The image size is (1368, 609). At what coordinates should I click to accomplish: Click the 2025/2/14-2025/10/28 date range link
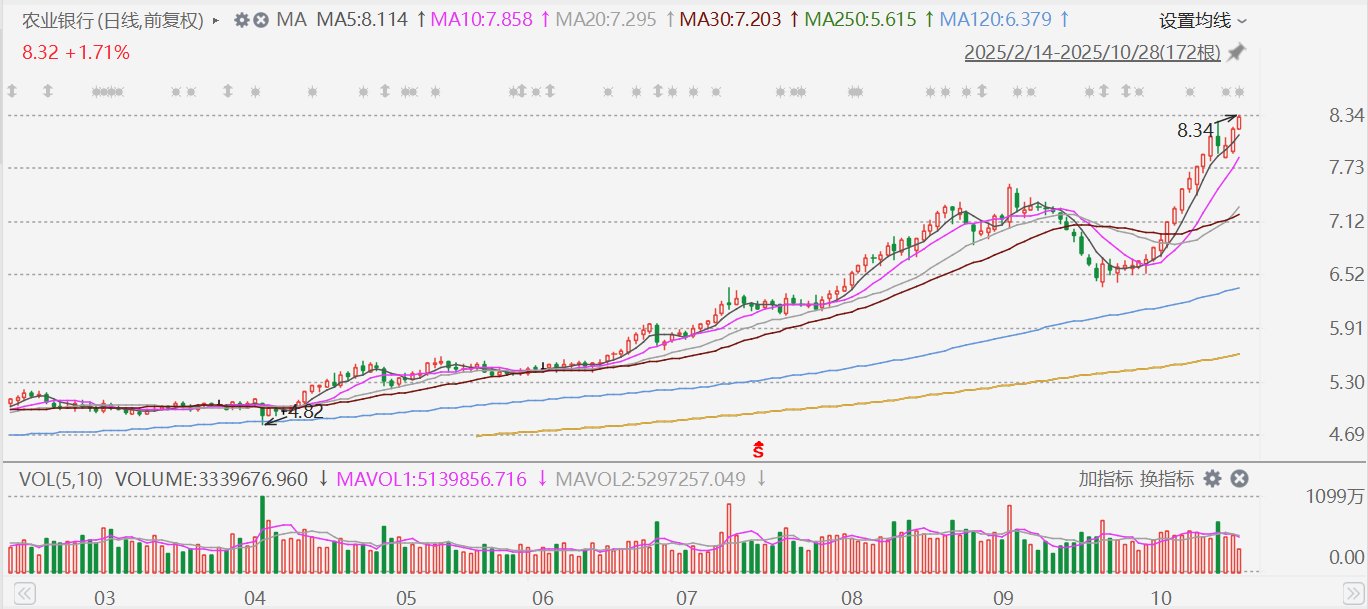pos(1093,52)
